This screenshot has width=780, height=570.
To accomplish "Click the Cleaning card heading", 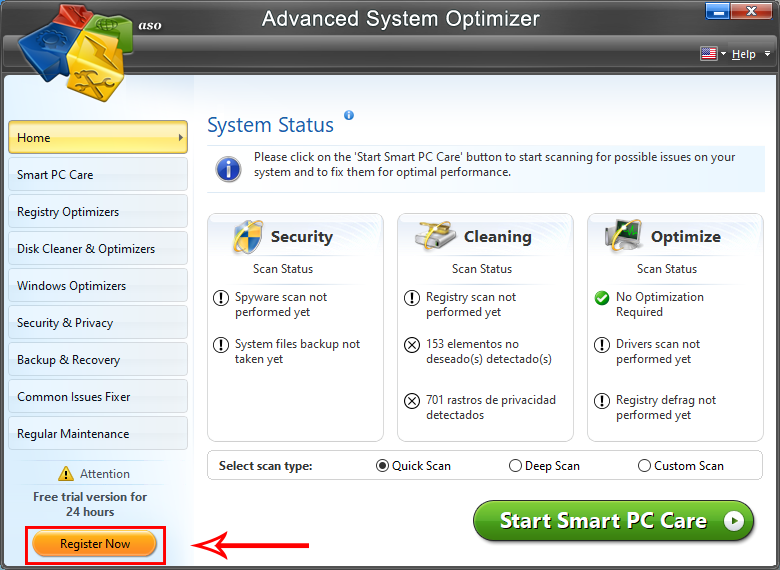I will 497,237.
